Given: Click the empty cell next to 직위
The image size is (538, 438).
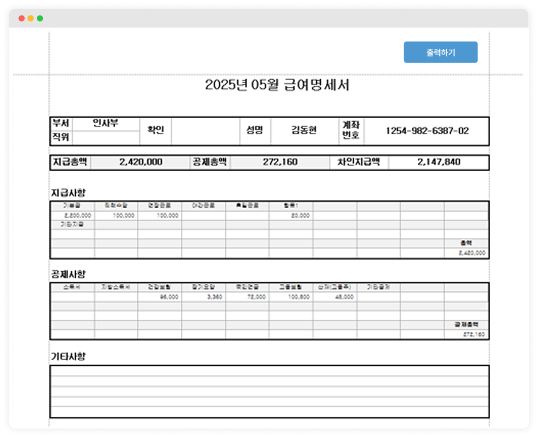Looking at the screenshot, I should click(x=106, y=138).
